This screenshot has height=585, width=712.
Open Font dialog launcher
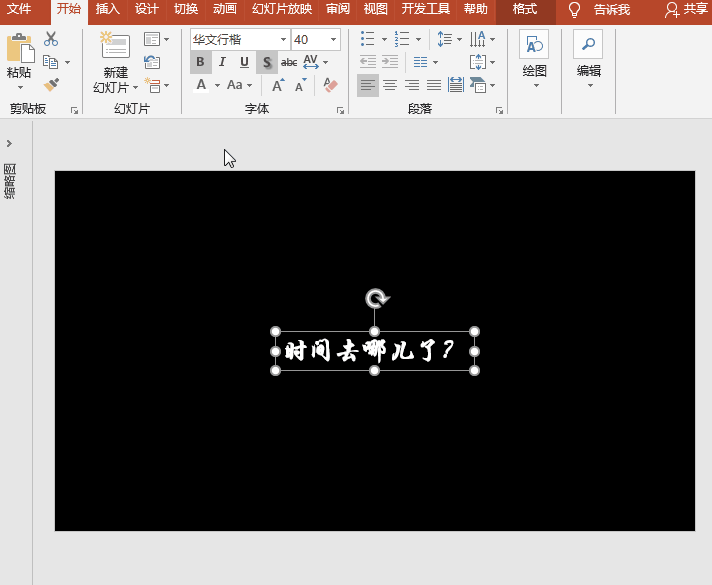pyautogui.click(x=340, y=110)
